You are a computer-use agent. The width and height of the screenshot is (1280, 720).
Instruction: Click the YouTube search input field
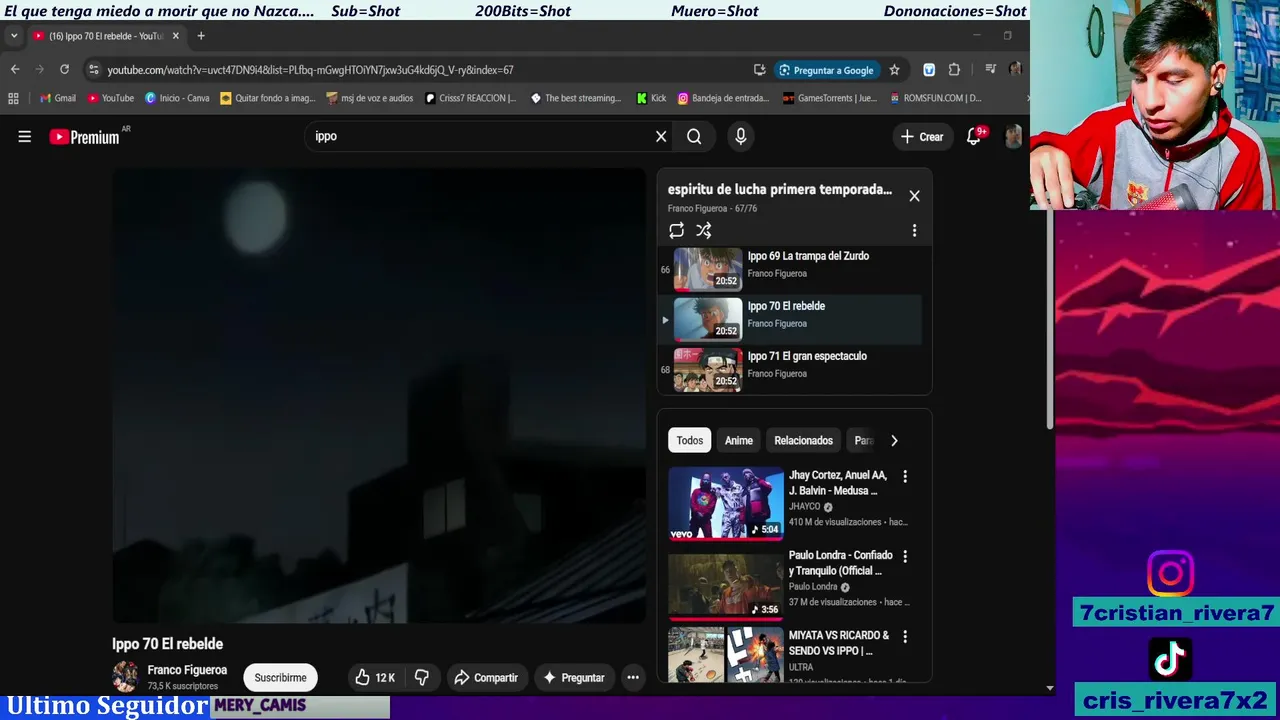pyautogui.click(x=480, y=137)
